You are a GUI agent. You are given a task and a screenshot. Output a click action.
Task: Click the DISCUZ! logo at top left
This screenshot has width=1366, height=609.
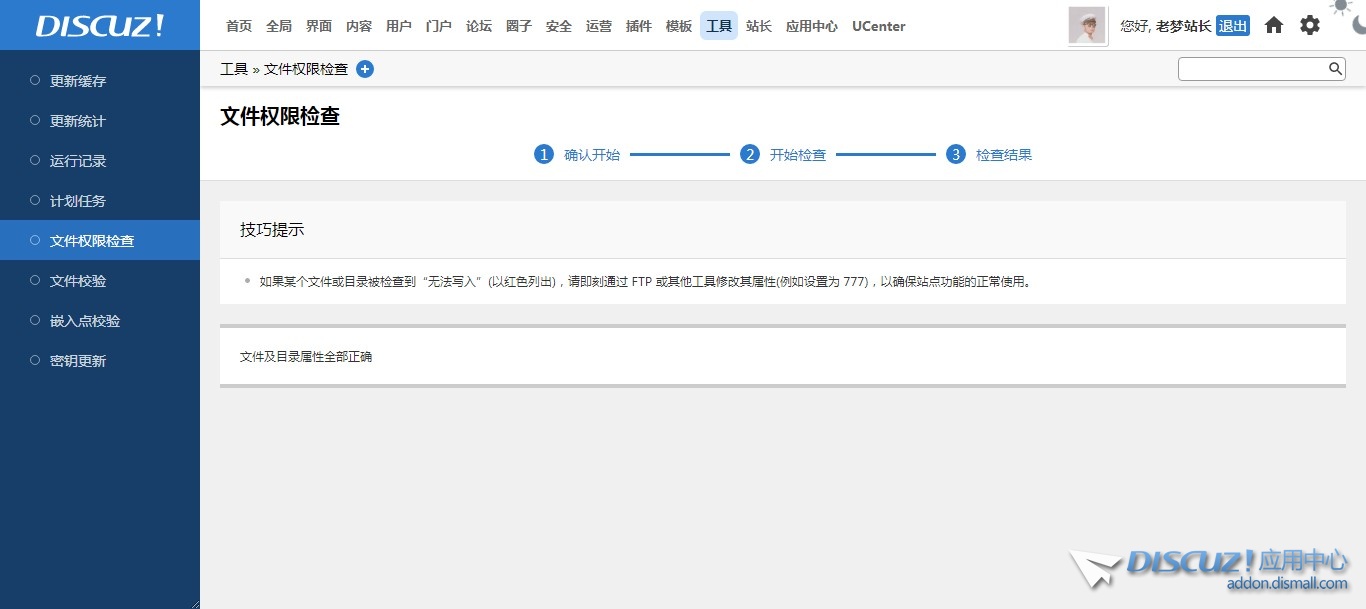pyautogui.click(x=100, y=26)
